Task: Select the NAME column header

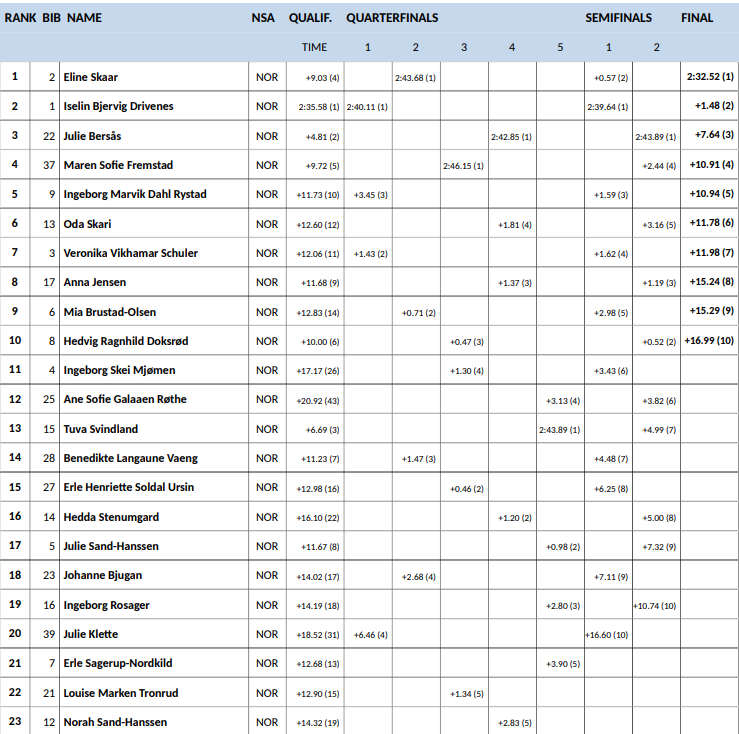Action: pyautogui.click(x=84, y=18)
